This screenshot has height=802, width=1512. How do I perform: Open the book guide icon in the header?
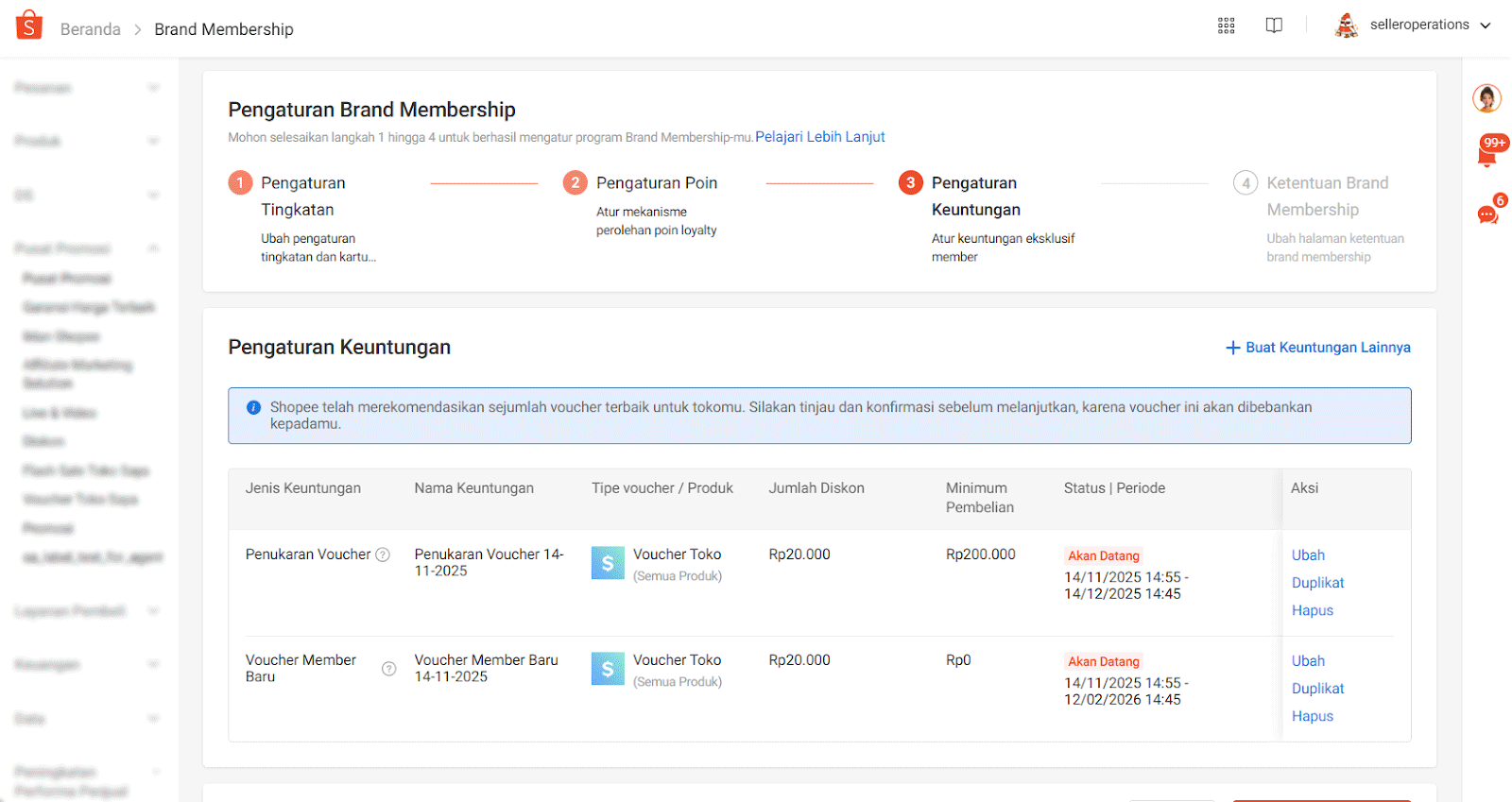[1274, 26]
